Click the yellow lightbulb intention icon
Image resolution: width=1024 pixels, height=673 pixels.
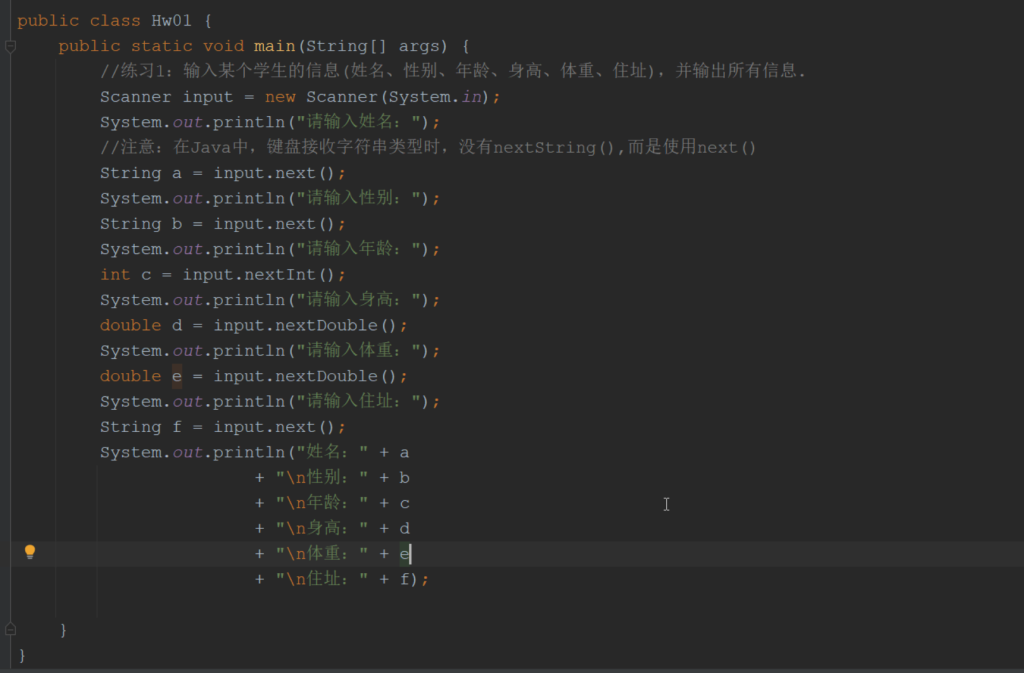(x=30, y=552)
